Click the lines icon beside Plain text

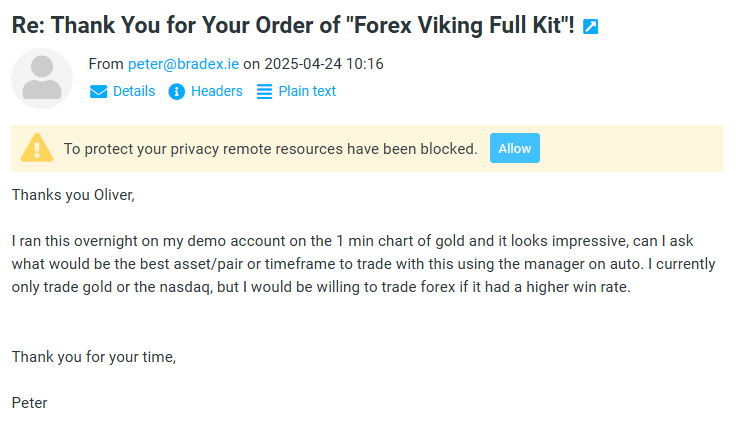click(264, 92)
